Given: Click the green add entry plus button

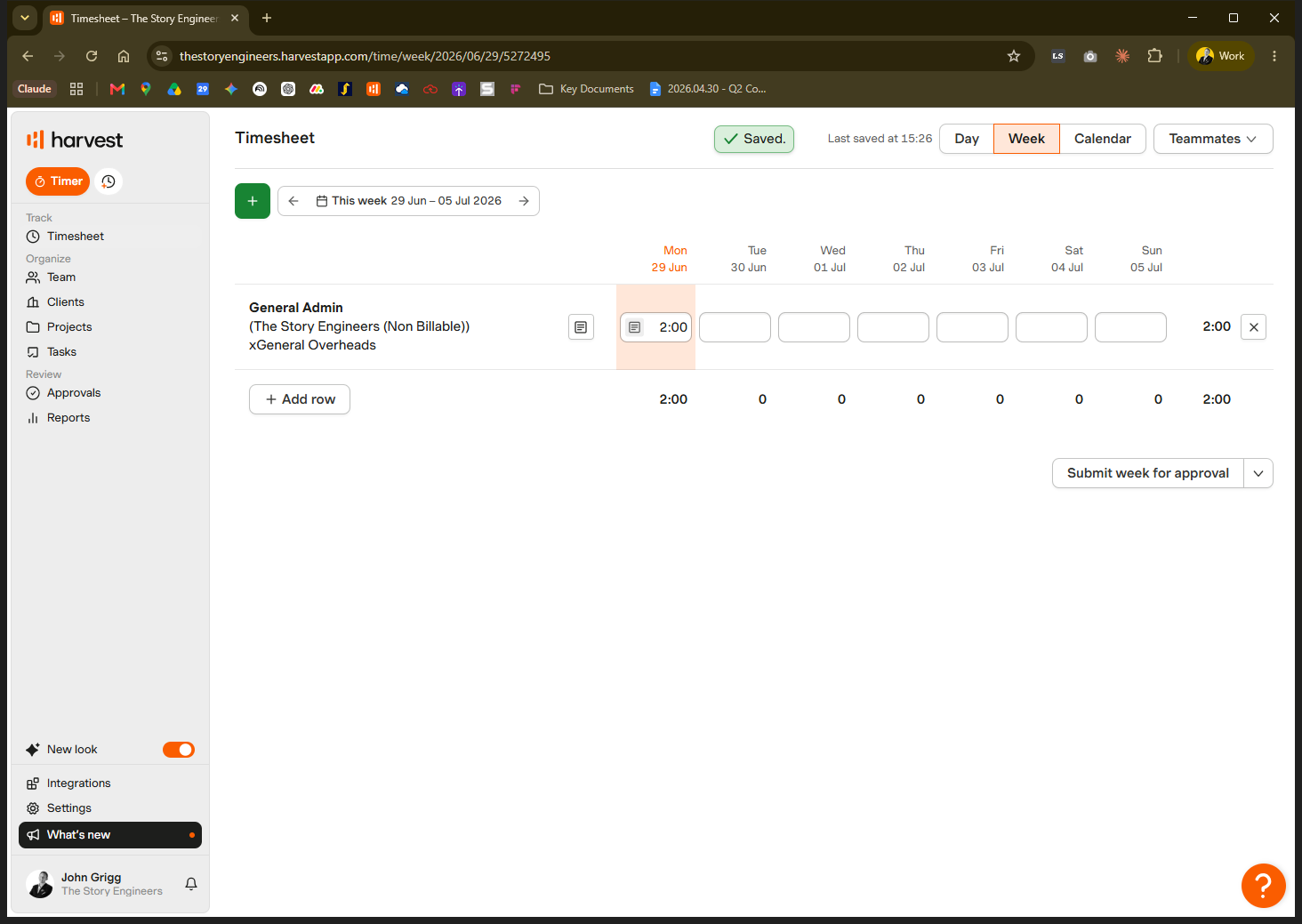Looking at the screenshot, I should tap(253, 201).
